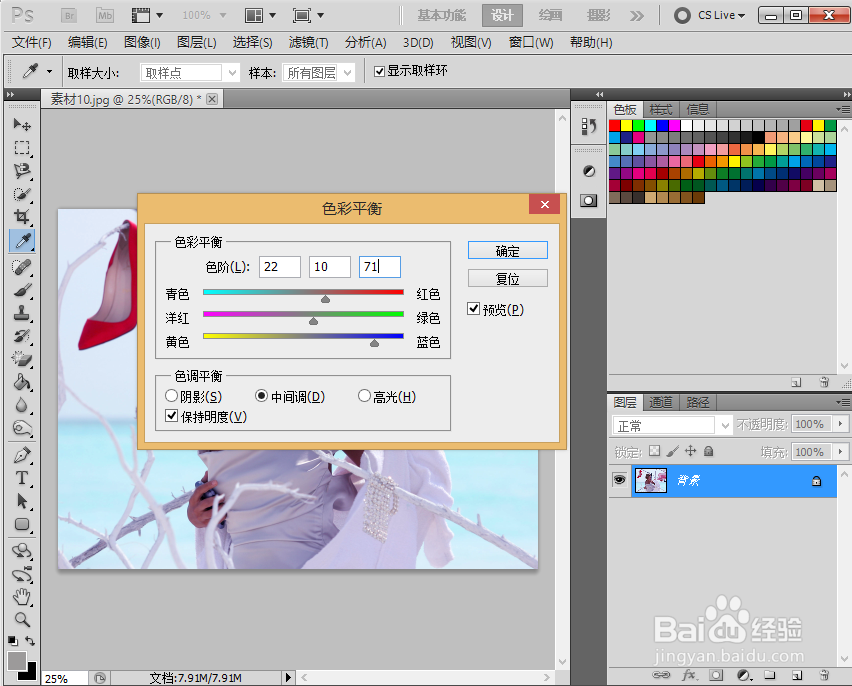
Task: Select the Zoom tool
Action: [22, 619]
